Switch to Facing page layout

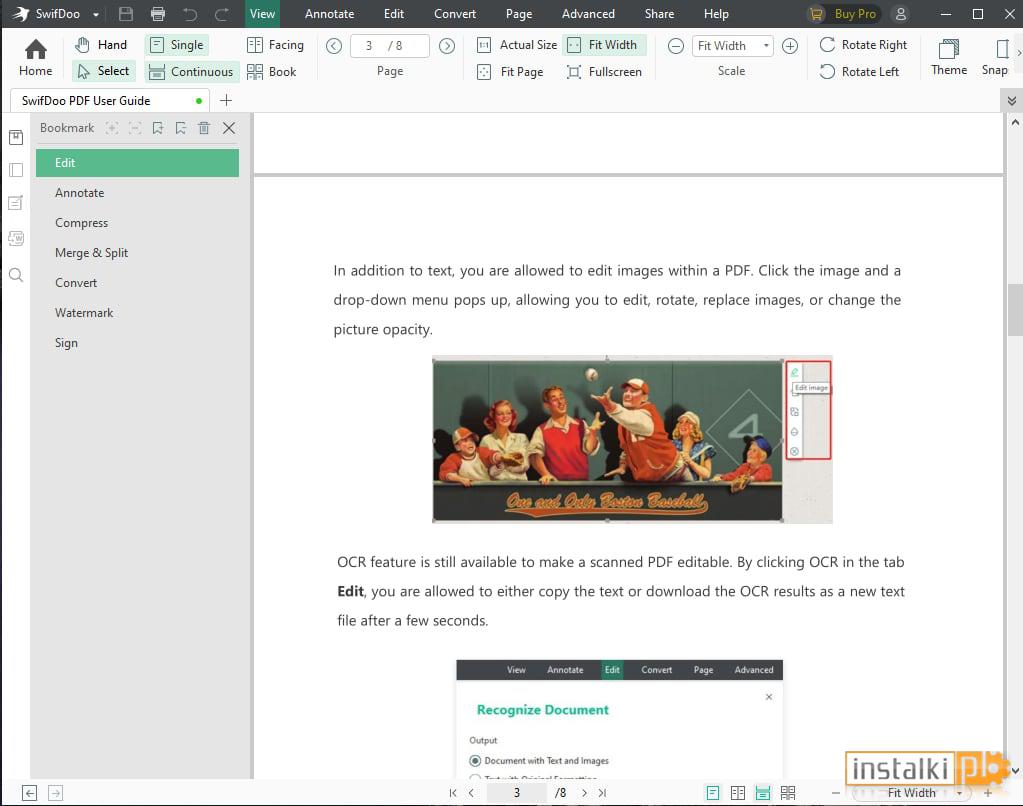click(x=275, y=44)
